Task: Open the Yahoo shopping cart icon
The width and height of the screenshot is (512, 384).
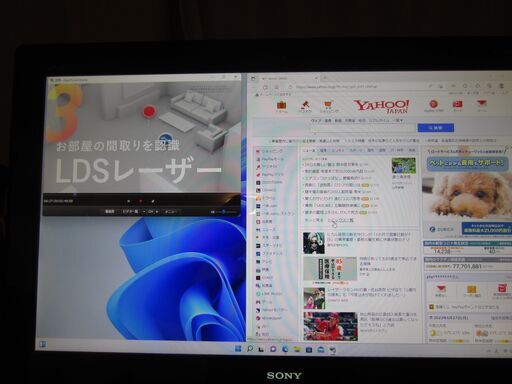Action: [328, 104]
